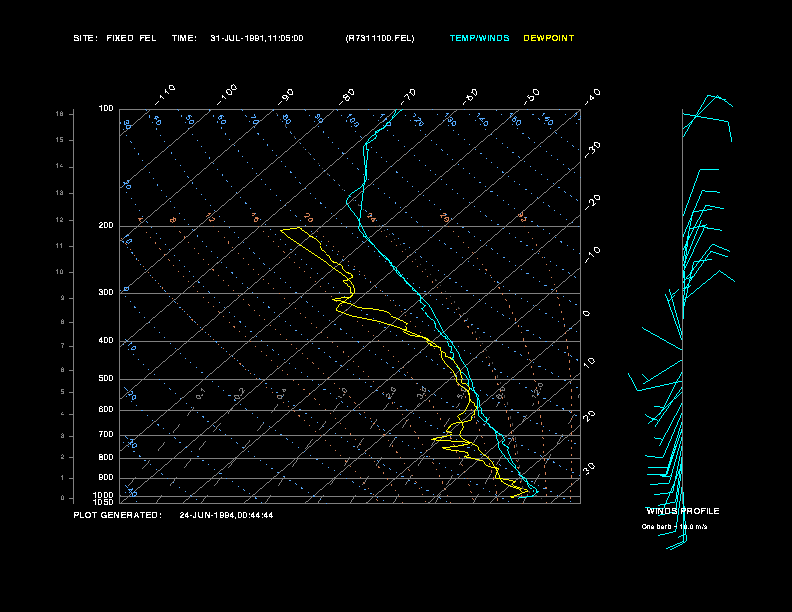Click the '500' pressure level label
792x612 pixels.
tap(106, 378)
